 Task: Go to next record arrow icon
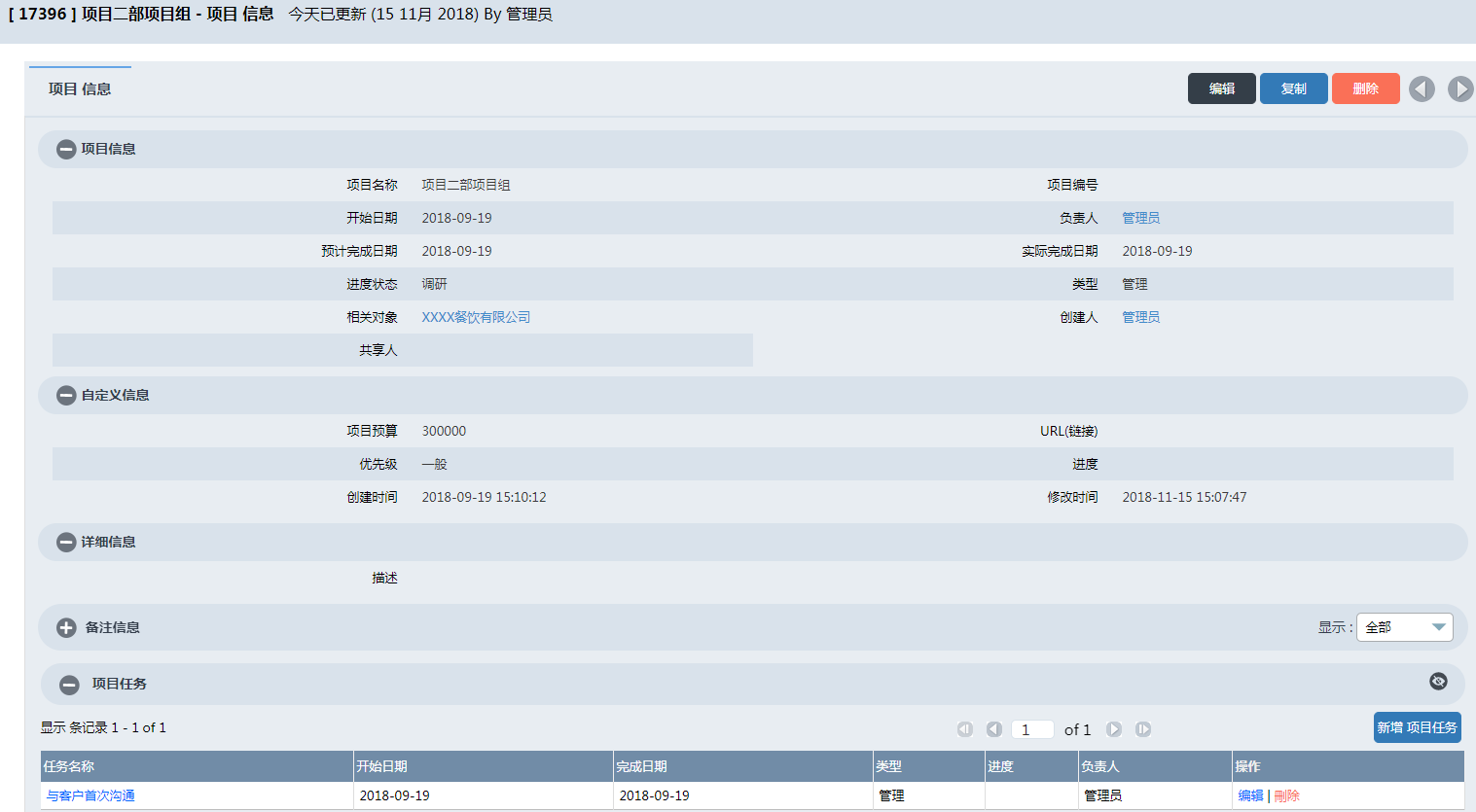click(1460, 89)
